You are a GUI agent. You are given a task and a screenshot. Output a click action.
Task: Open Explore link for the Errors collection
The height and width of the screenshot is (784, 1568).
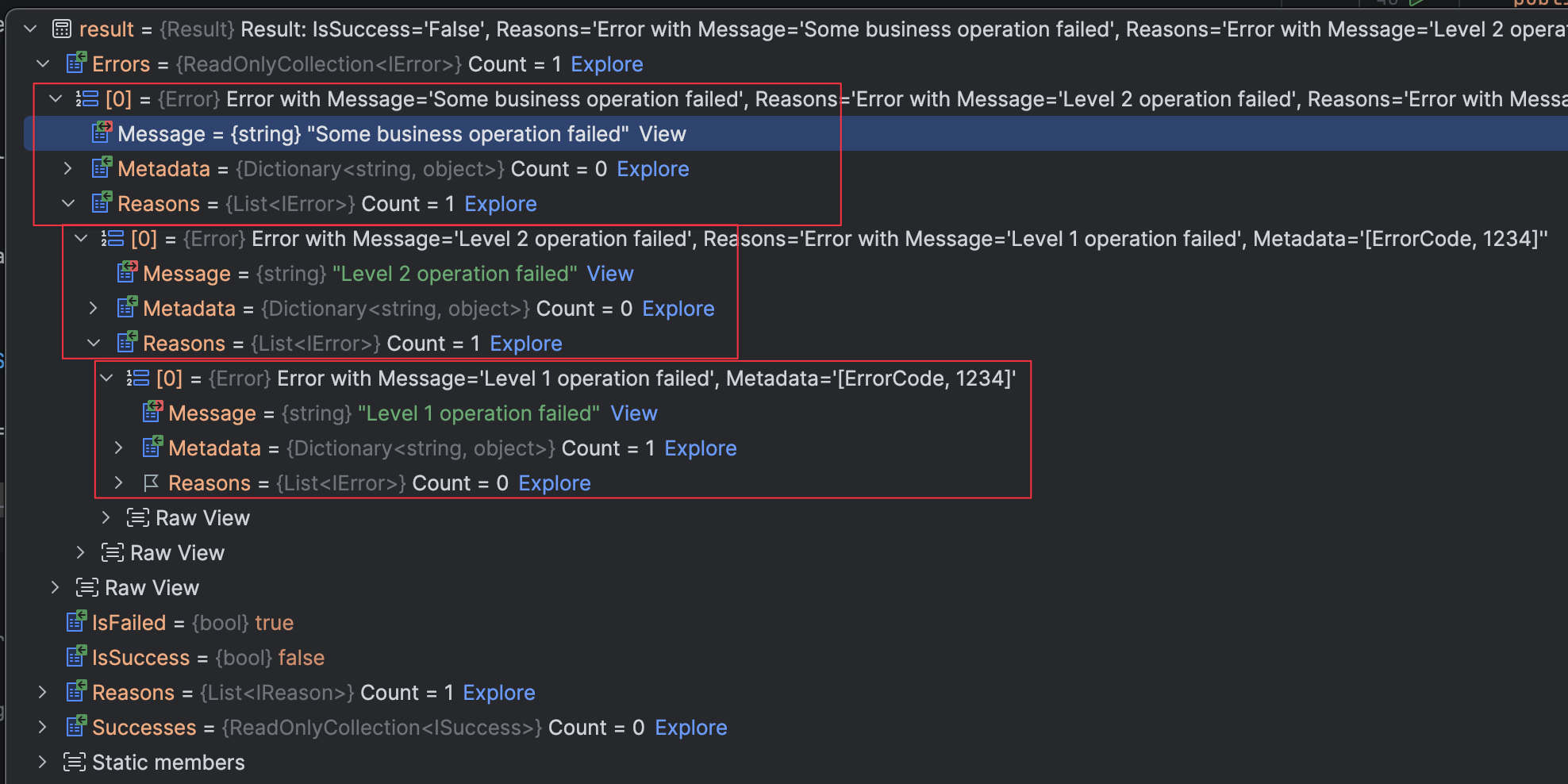pyautogui.click(x=606, y=64)
